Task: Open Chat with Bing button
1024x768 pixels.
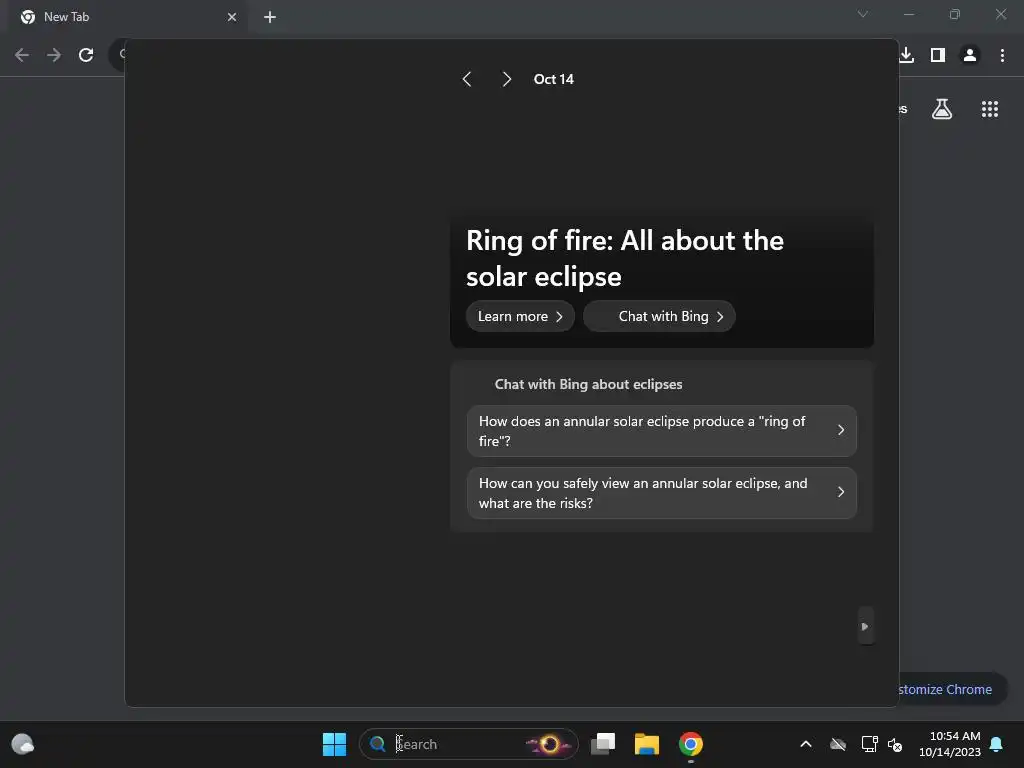Action: pyautogui.click(x=660, y=316)
